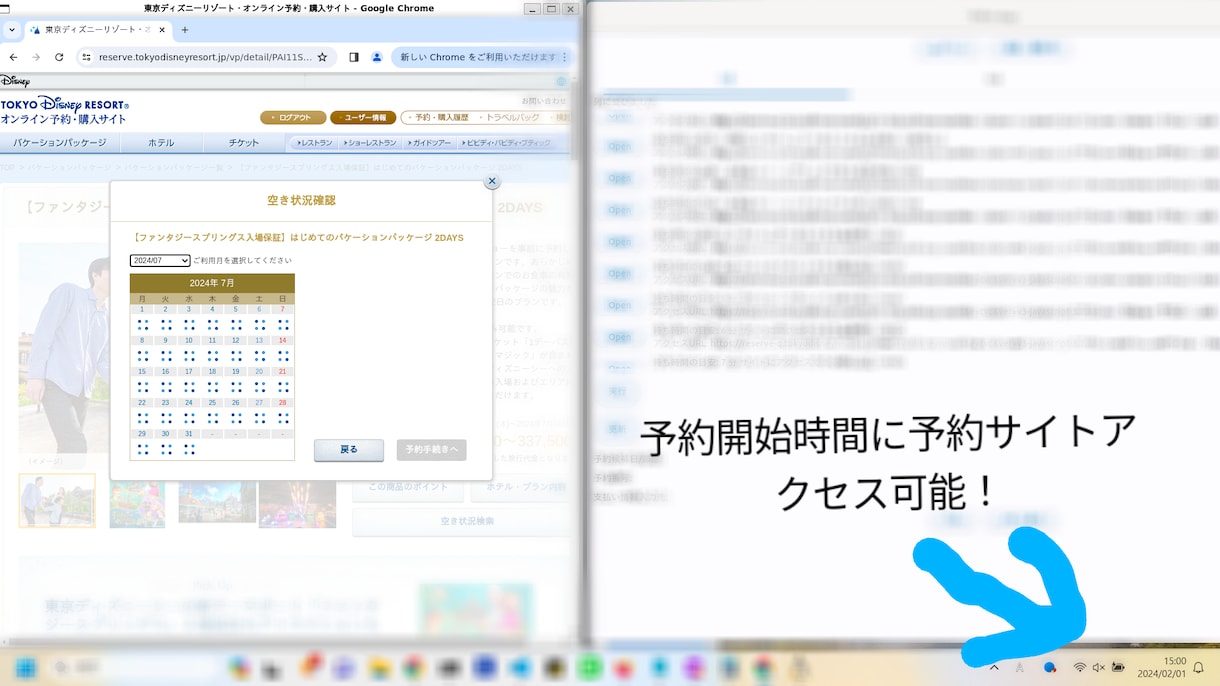Click IME input mode A indicator
1220x686 pixels.
[1020, 667]
